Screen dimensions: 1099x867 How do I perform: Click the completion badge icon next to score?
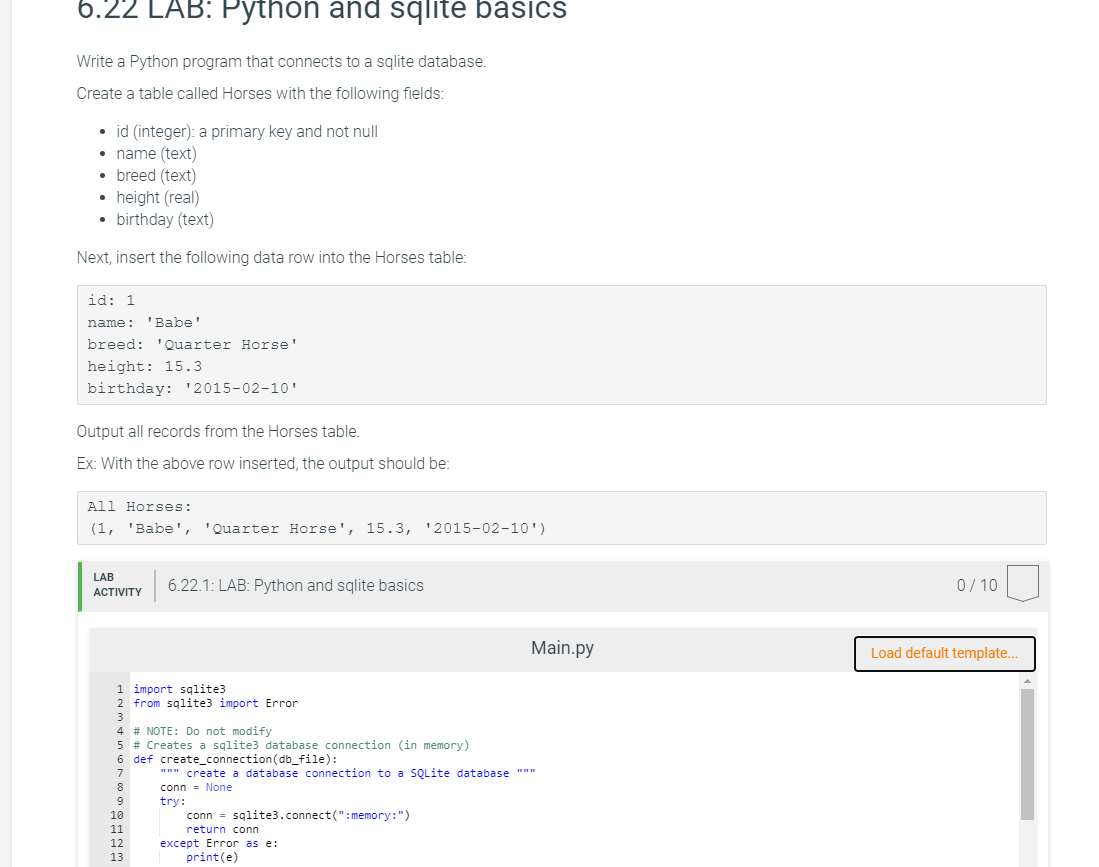[x=1023, y=583]
